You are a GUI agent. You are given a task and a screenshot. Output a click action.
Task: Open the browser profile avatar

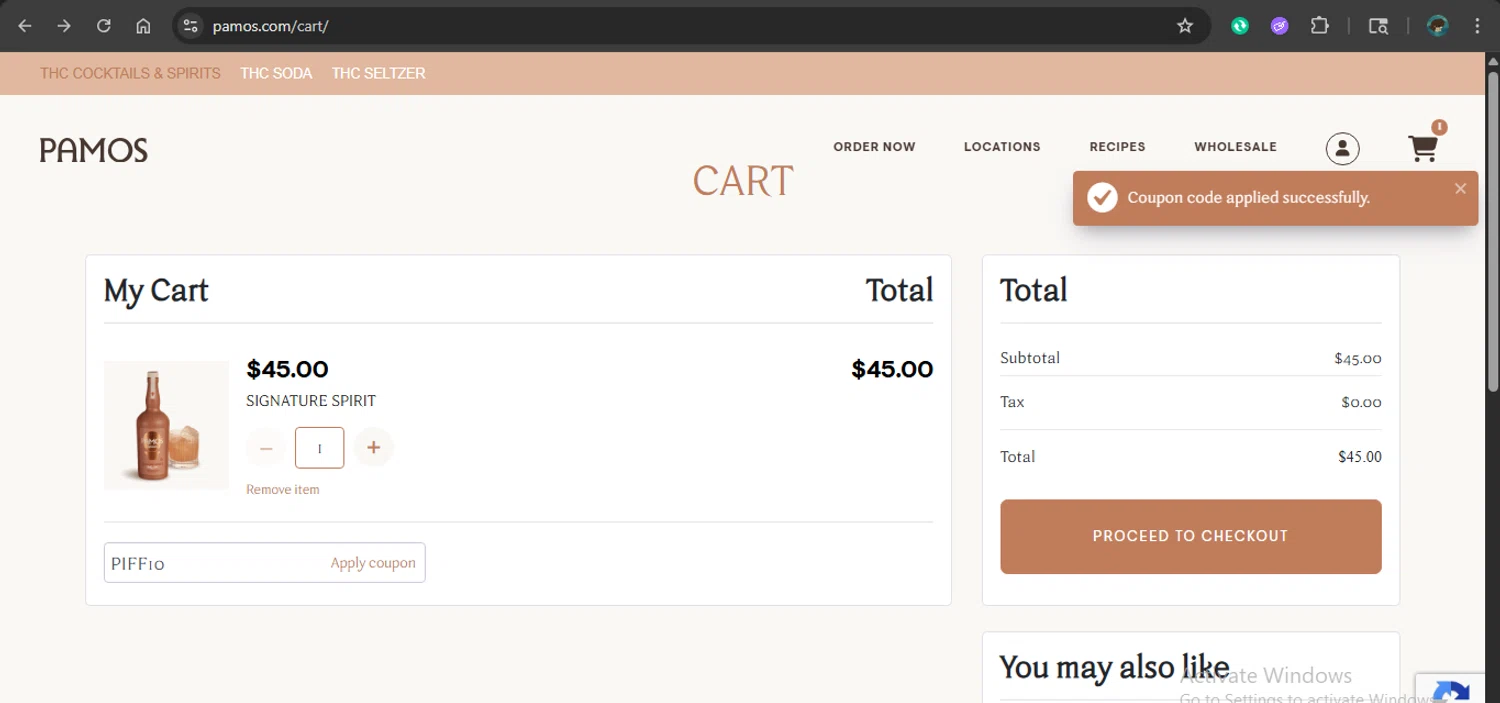click(1438, 26)
